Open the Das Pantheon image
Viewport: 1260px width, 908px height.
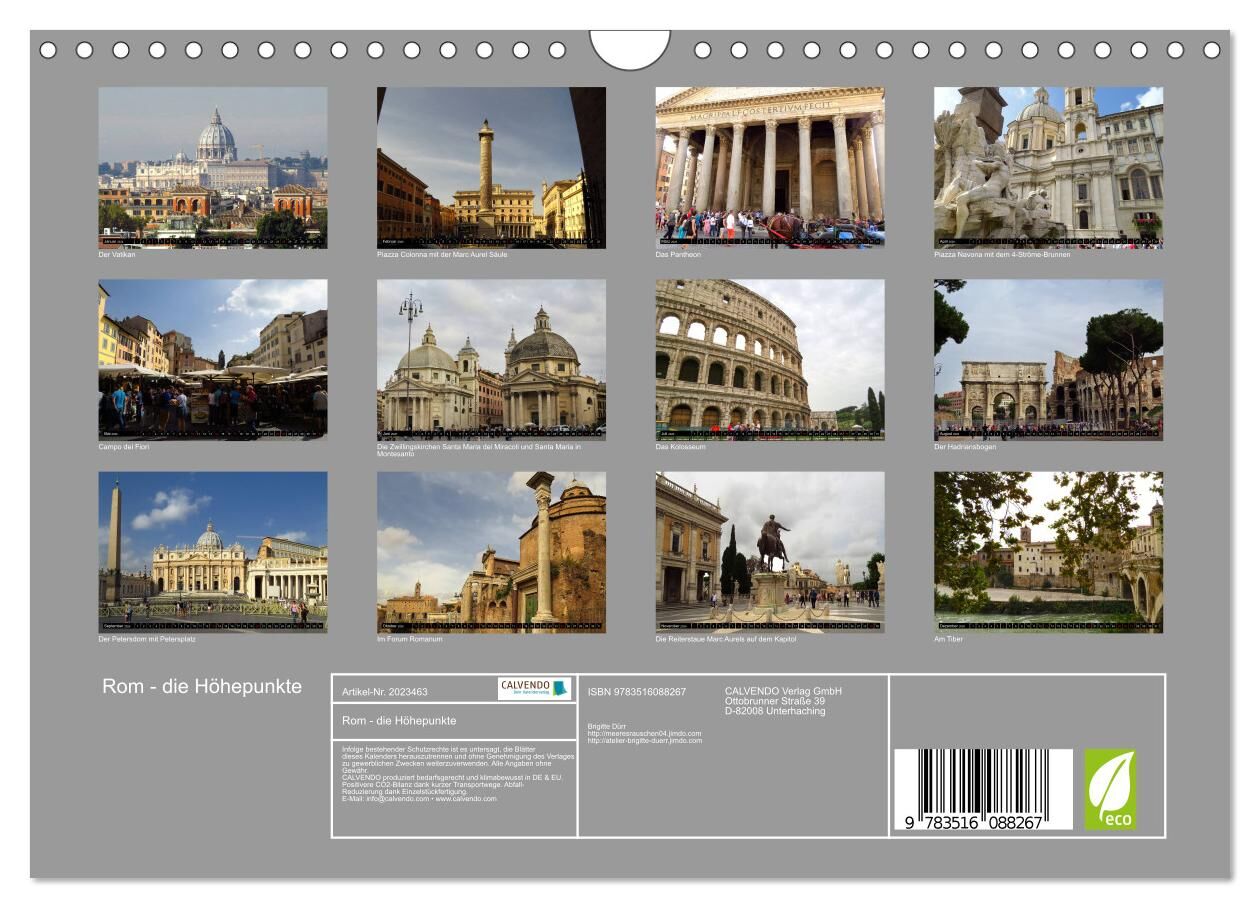[x=769, y=166]
